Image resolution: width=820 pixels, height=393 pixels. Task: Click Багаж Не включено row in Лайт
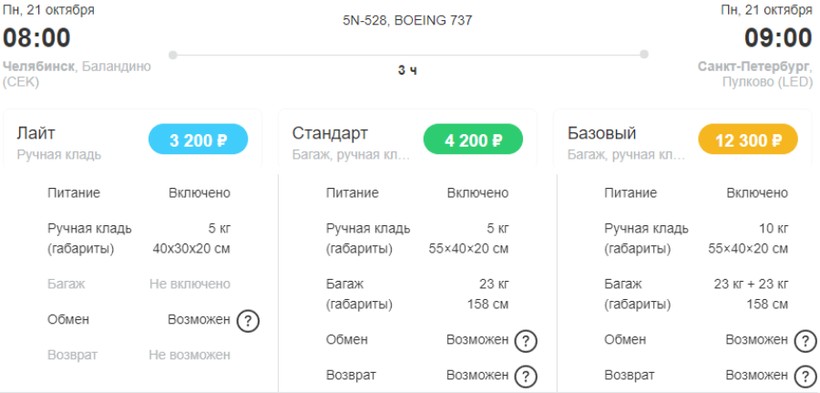139,284
